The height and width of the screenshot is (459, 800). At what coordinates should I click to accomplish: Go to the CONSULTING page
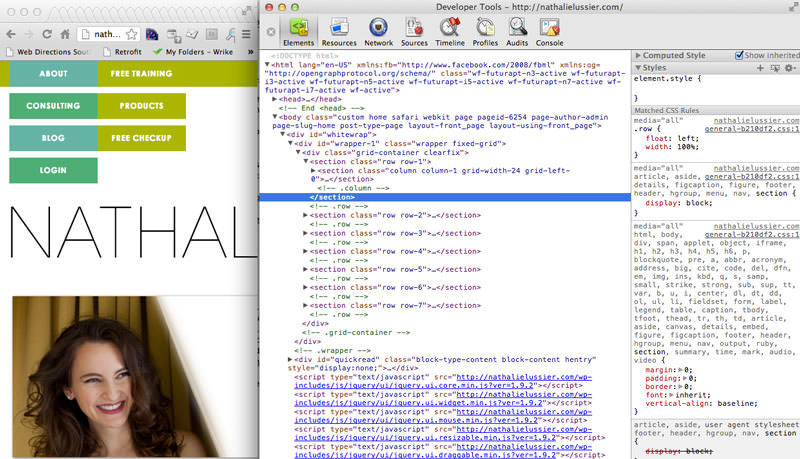coord(53,106)
